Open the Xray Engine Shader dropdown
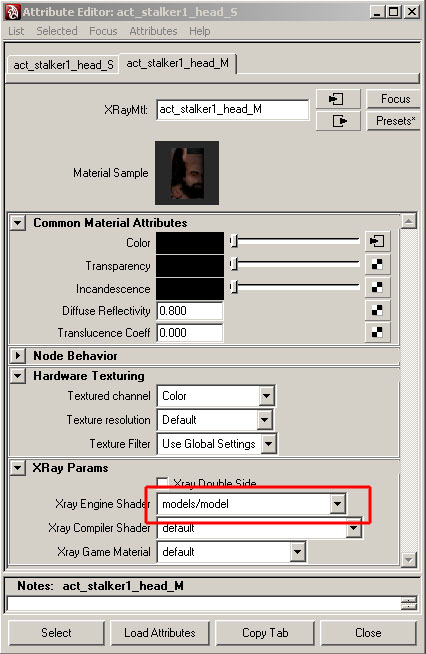This screenshot has width=426, height=654. (338, 504)
